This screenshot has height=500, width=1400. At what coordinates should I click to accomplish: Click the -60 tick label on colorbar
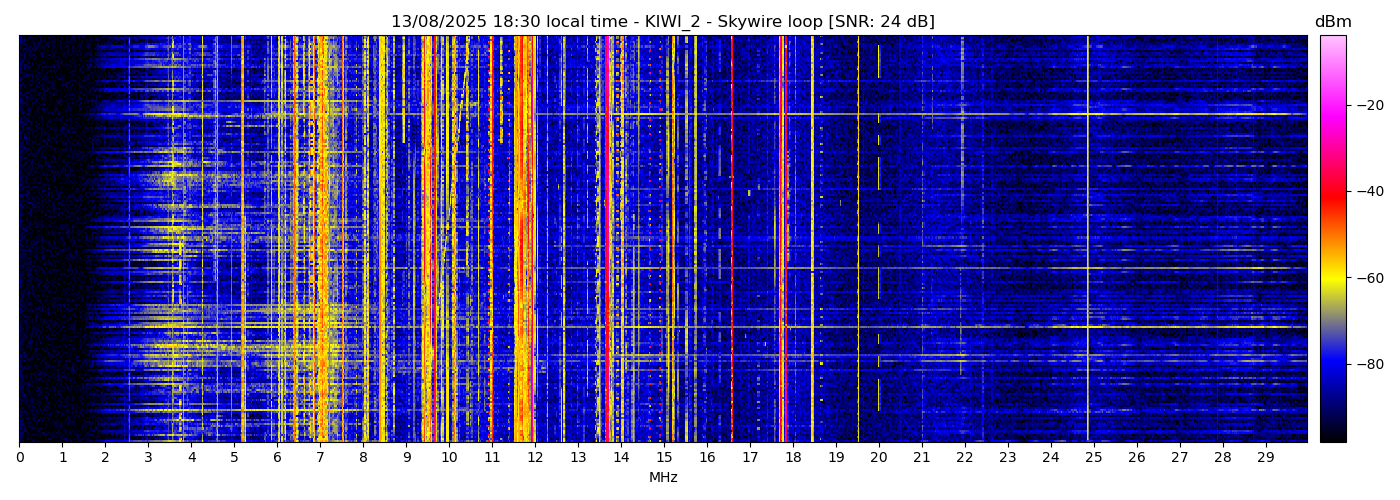click(1369, 278)
